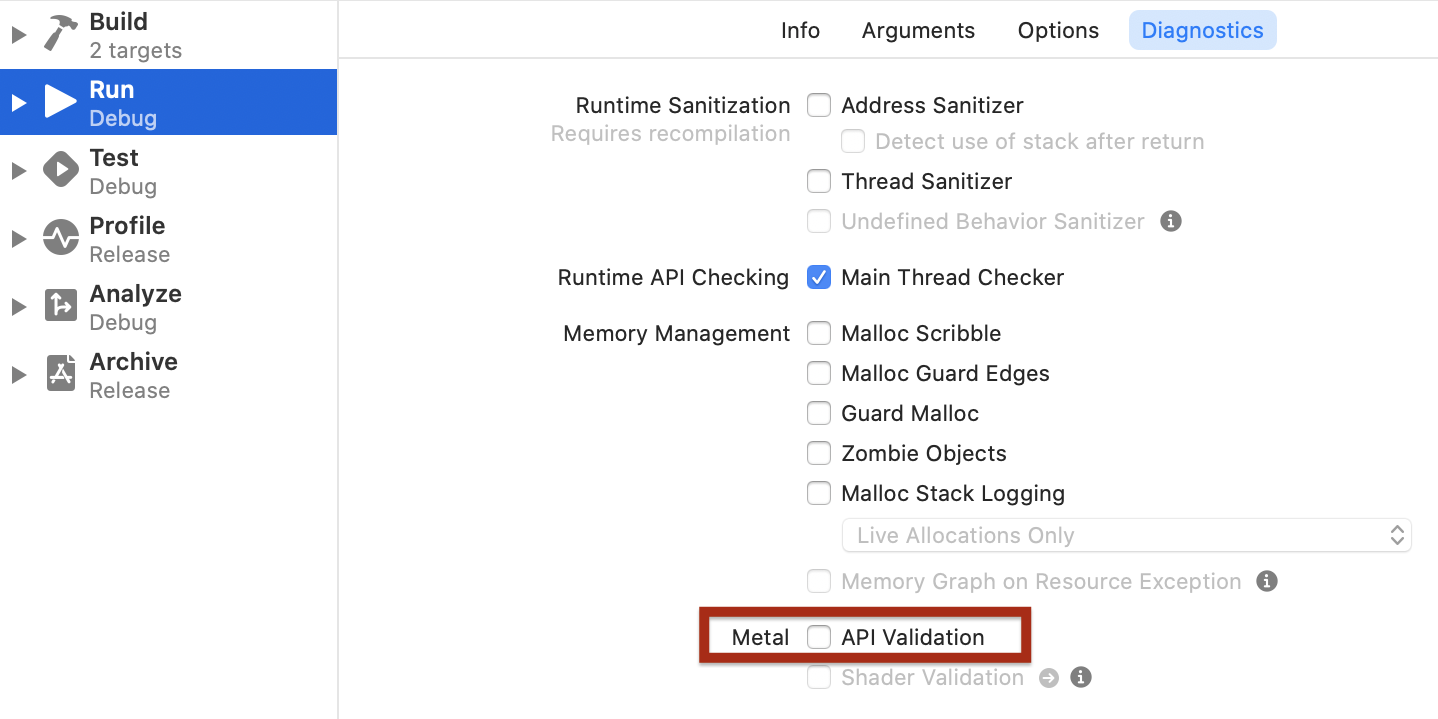This screenshot has height=719, width=1438.
Task: Click info icon beside Memory Graph option
Action: (1267, 581)
